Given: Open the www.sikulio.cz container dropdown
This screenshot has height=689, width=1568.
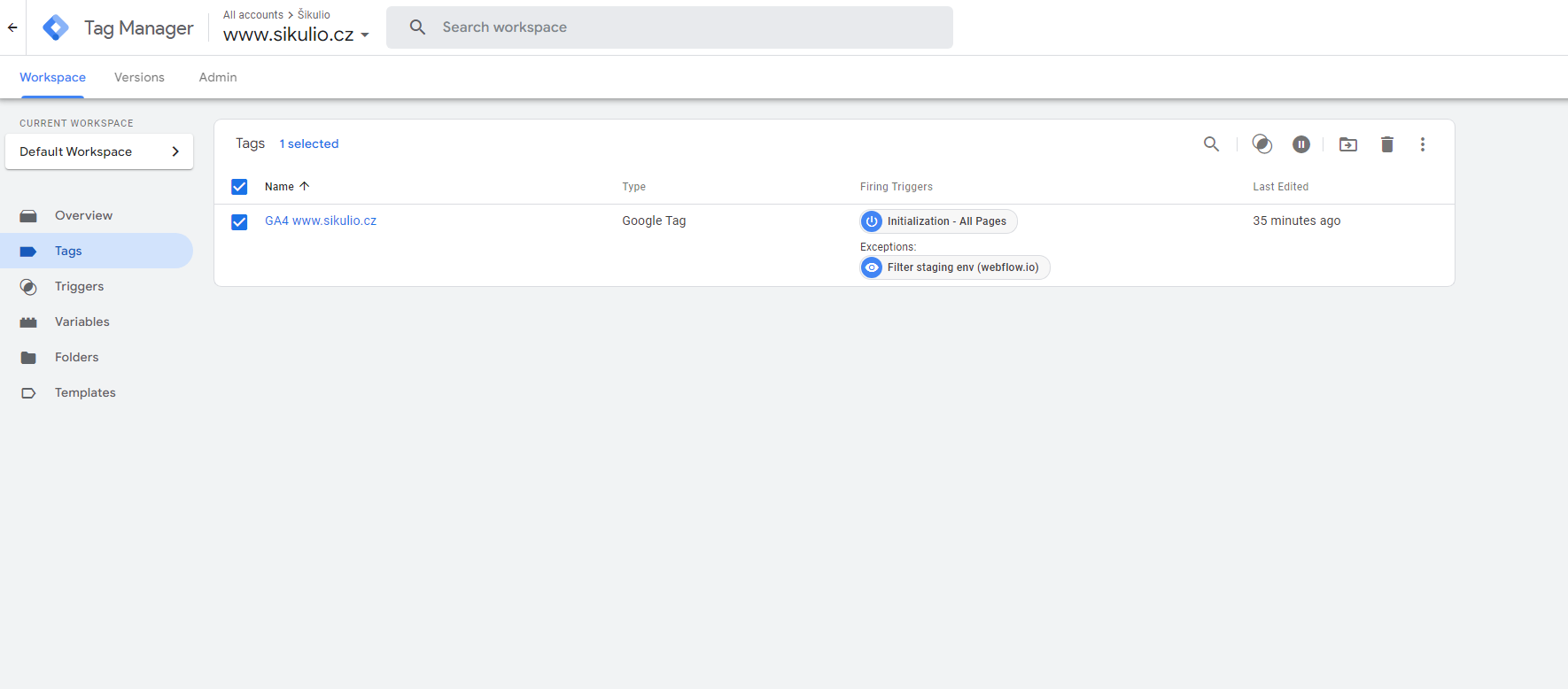Looking at the screenshot, I should click(x=296, y=35).
